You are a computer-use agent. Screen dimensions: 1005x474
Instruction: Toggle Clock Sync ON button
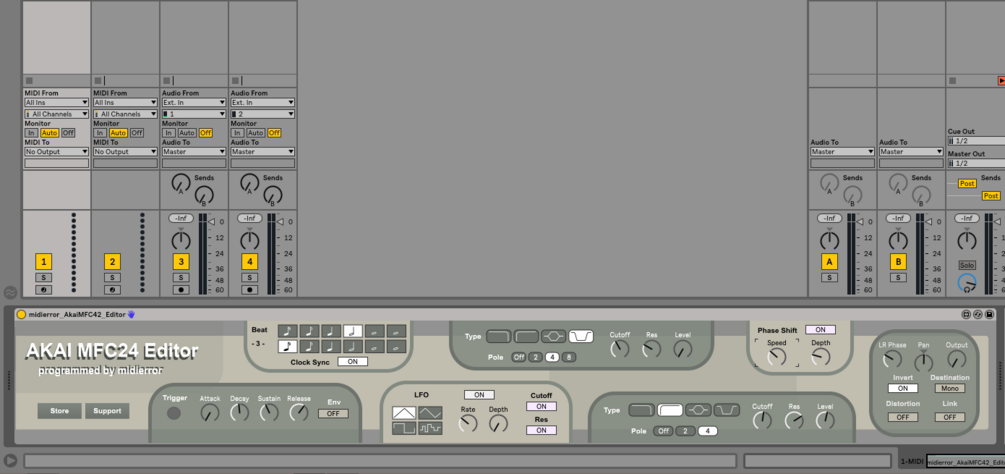(353, 361)
